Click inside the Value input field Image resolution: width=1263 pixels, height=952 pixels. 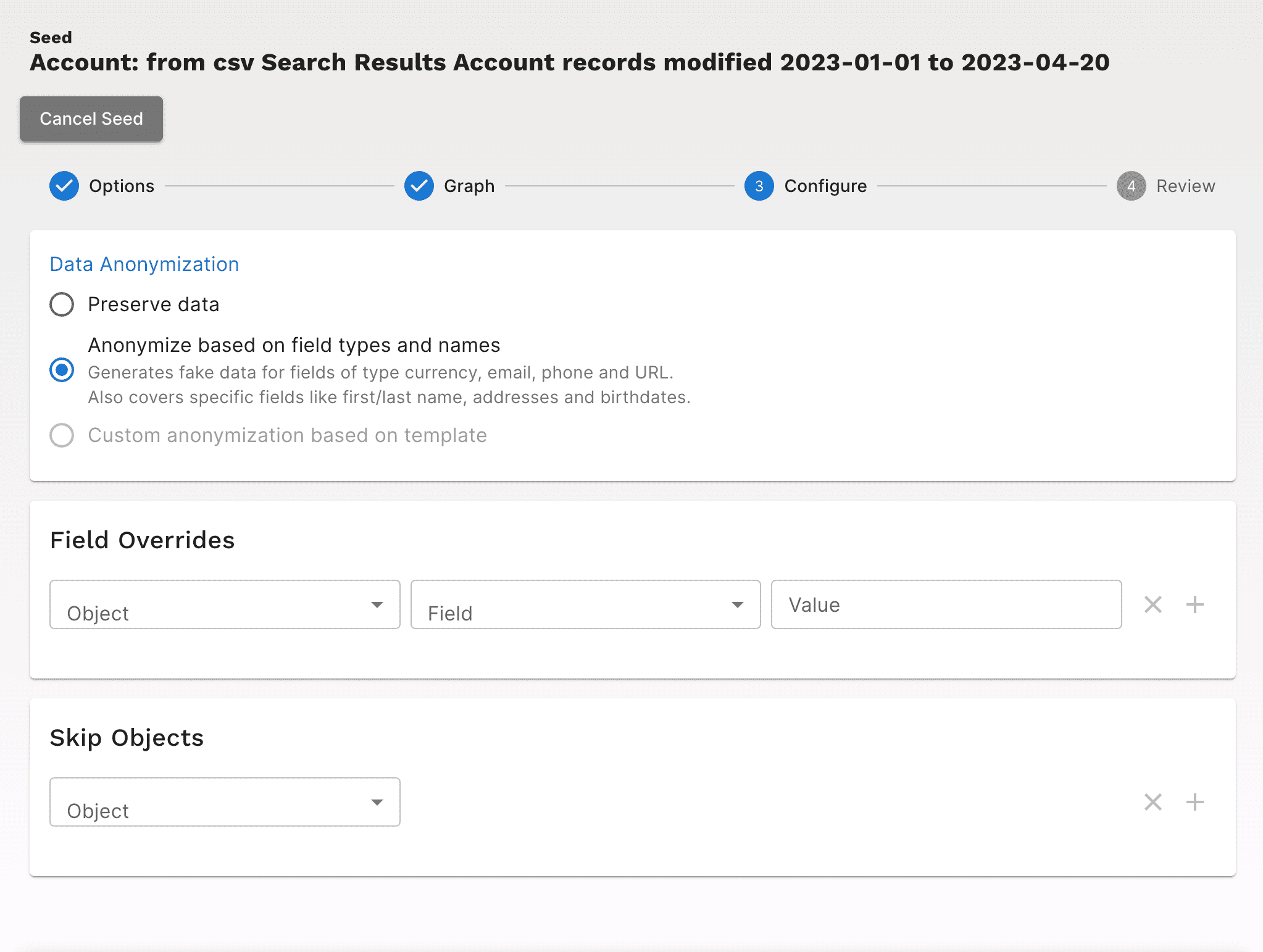pyautogui.click(x=946, y=604)
